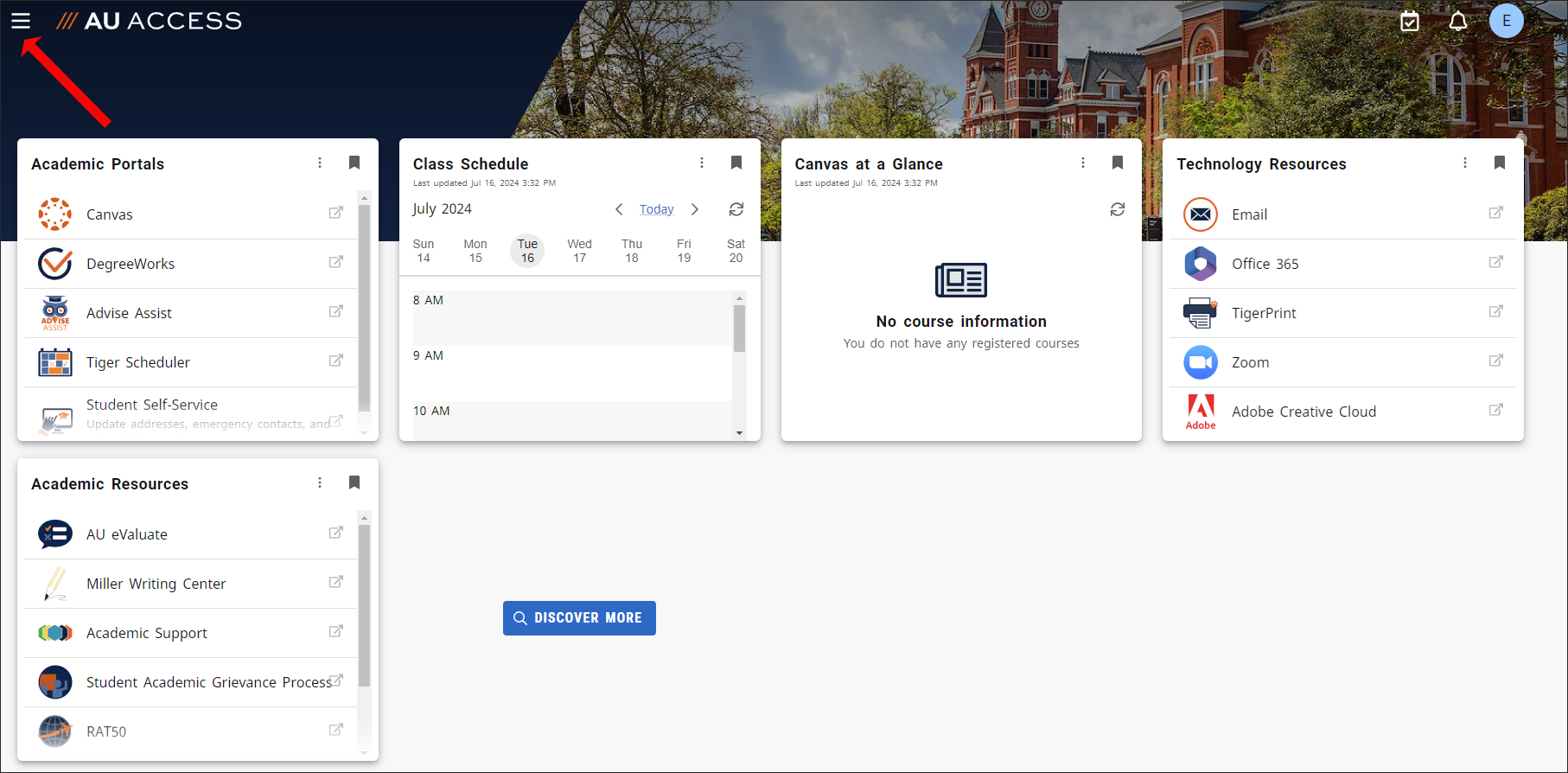This screenshot has height=773, width=1568.
Task: Click the Advise Assist owl icon
Action: pos(55,313)
